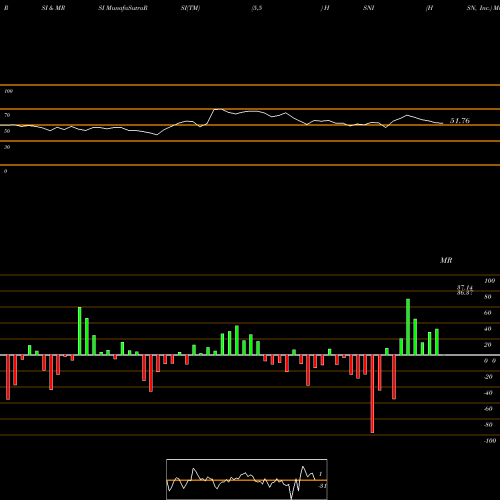
Task: Click the -80 label on MR axis
Action: pyautogui.click(x=488, y=425)
